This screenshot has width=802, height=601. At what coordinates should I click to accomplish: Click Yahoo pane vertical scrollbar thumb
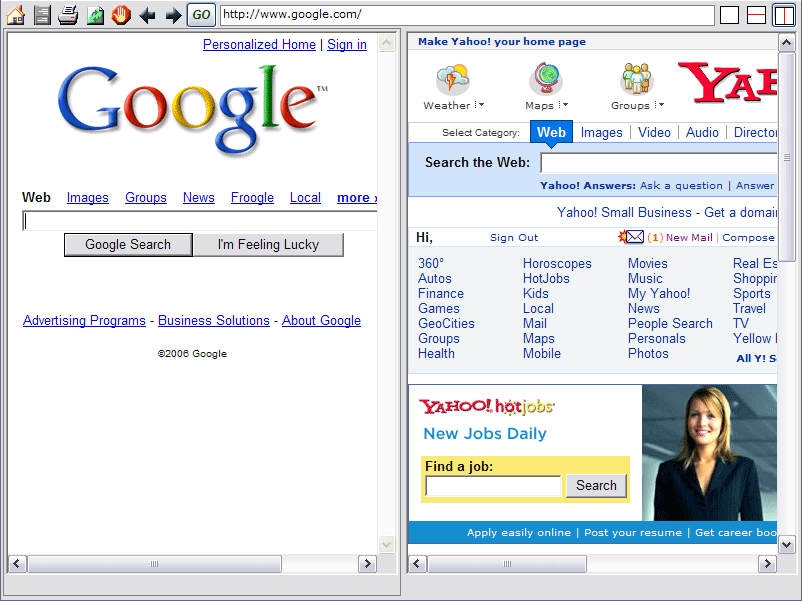pos(786,158)
